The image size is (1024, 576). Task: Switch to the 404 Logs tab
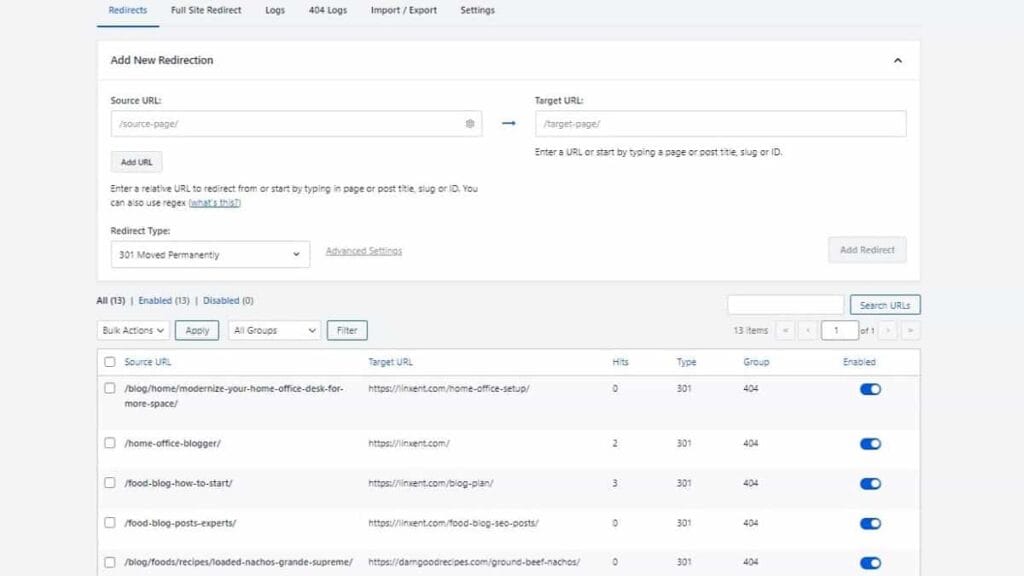click(x=327, y=10)
